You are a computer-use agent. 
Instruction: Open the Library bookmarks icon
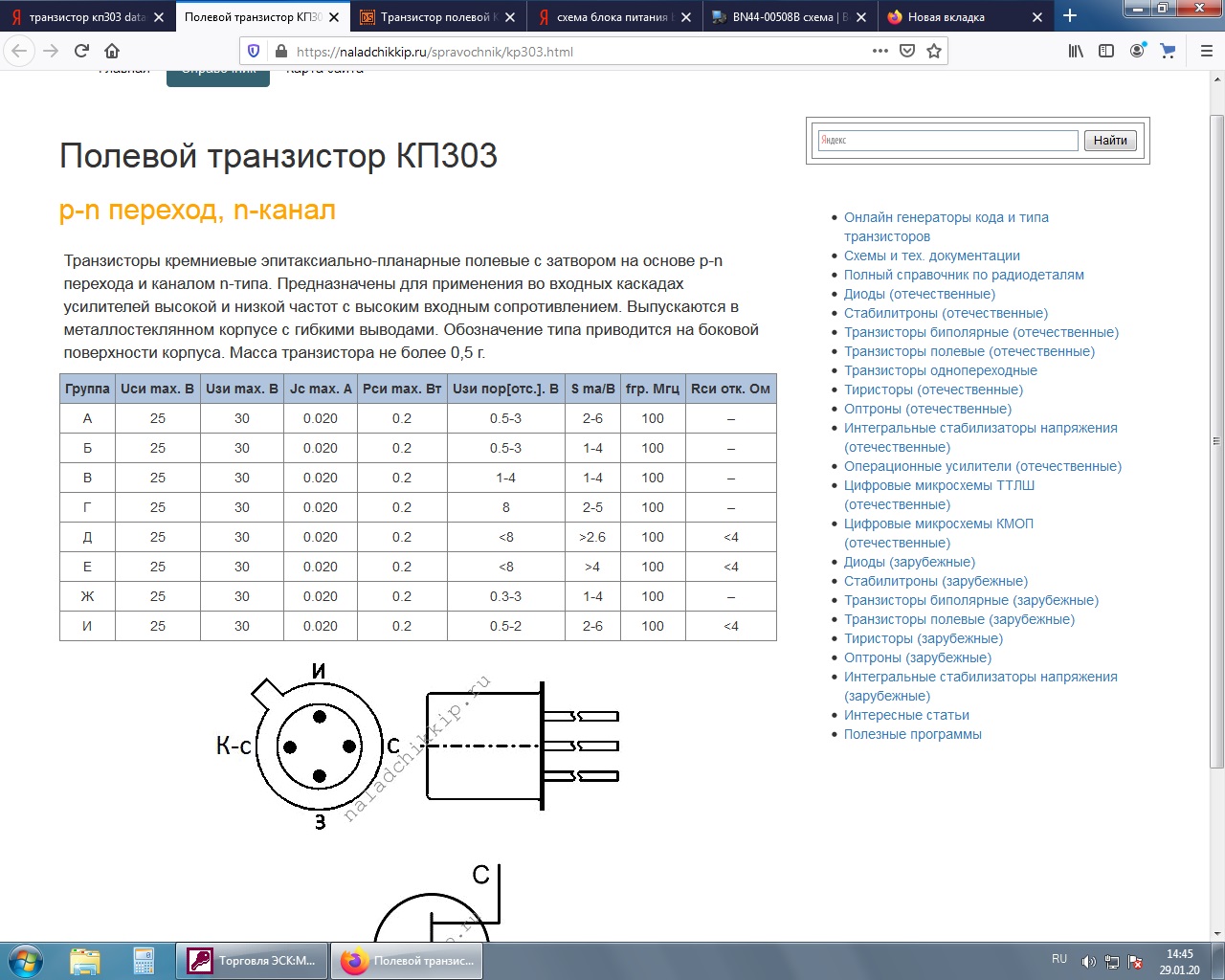coord(1076,52)
